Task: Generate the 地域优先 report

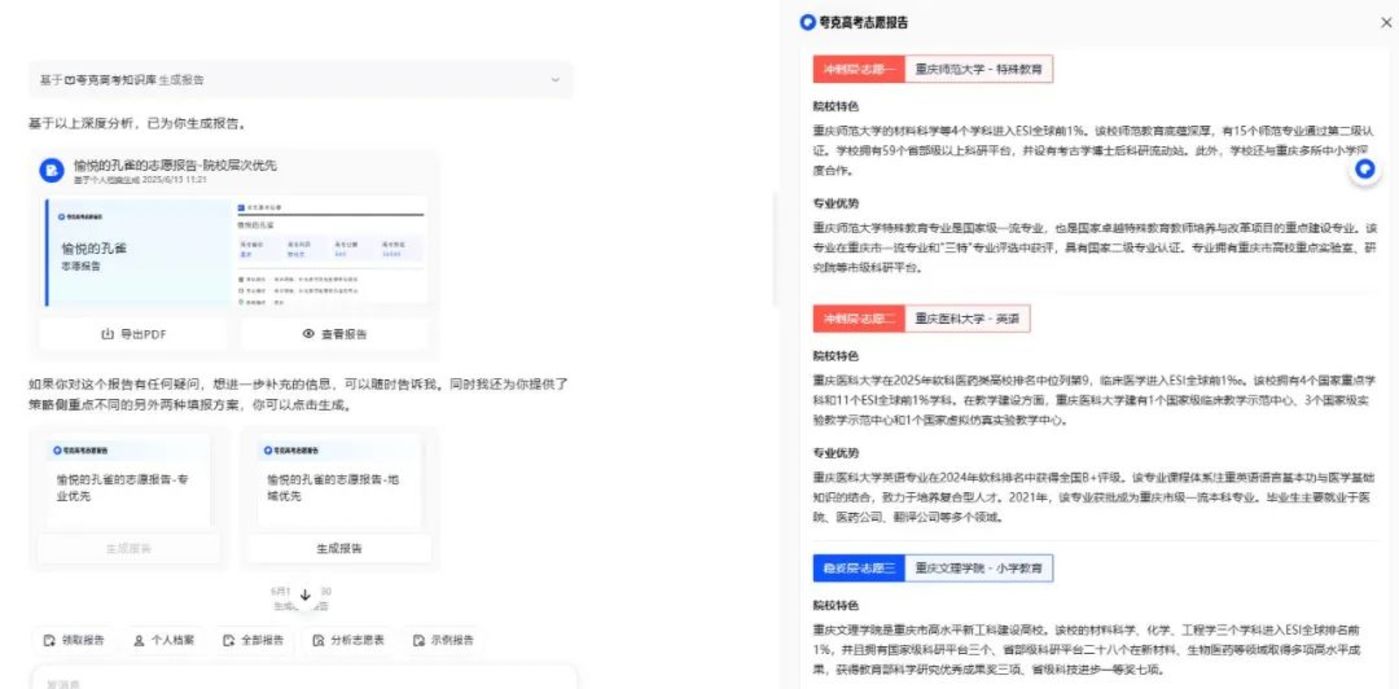Action: pos(339,548)
